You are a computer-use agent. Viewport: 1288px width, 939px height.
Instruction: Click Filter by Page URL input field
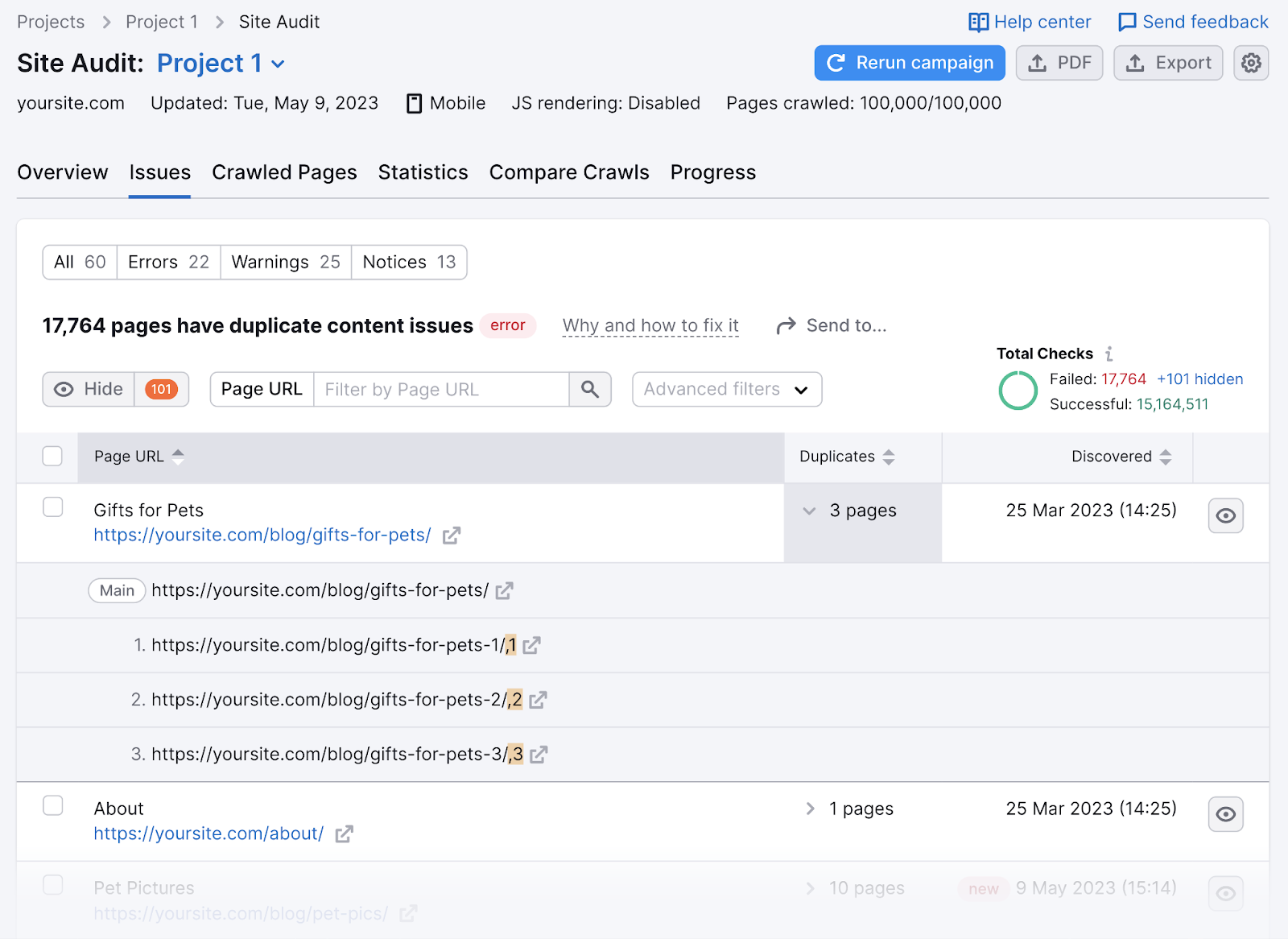tap(441, 390)
